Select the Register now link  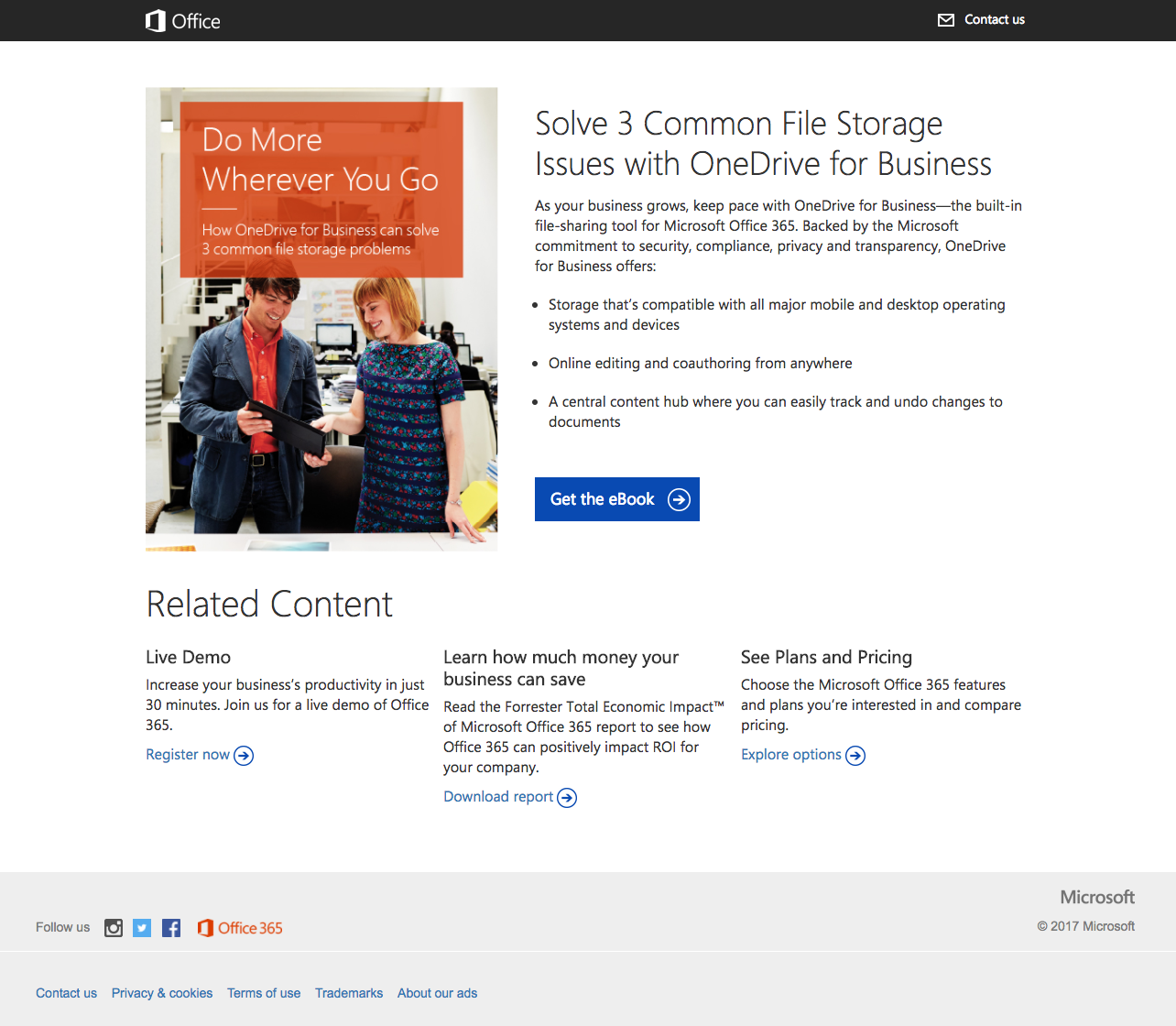pyautogui.click(x=187, y=754)
